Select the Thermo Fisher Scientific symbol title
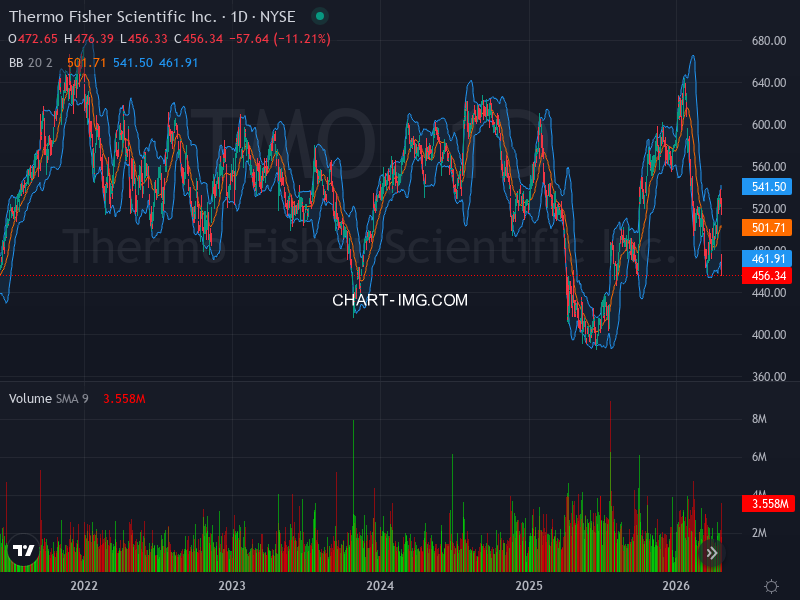800x600 pixels. (x=113, y=16)
